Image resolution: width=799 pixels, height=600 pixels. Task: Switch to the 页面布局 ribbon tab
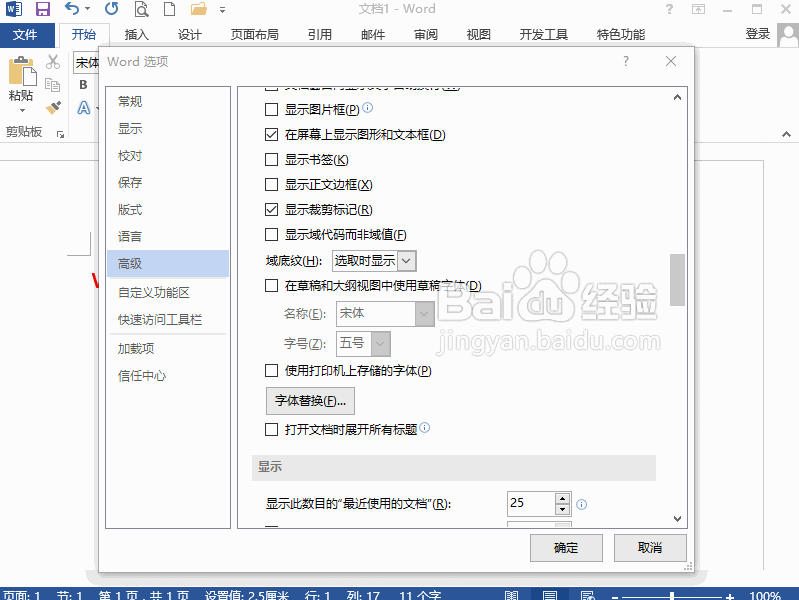point(255,35)
